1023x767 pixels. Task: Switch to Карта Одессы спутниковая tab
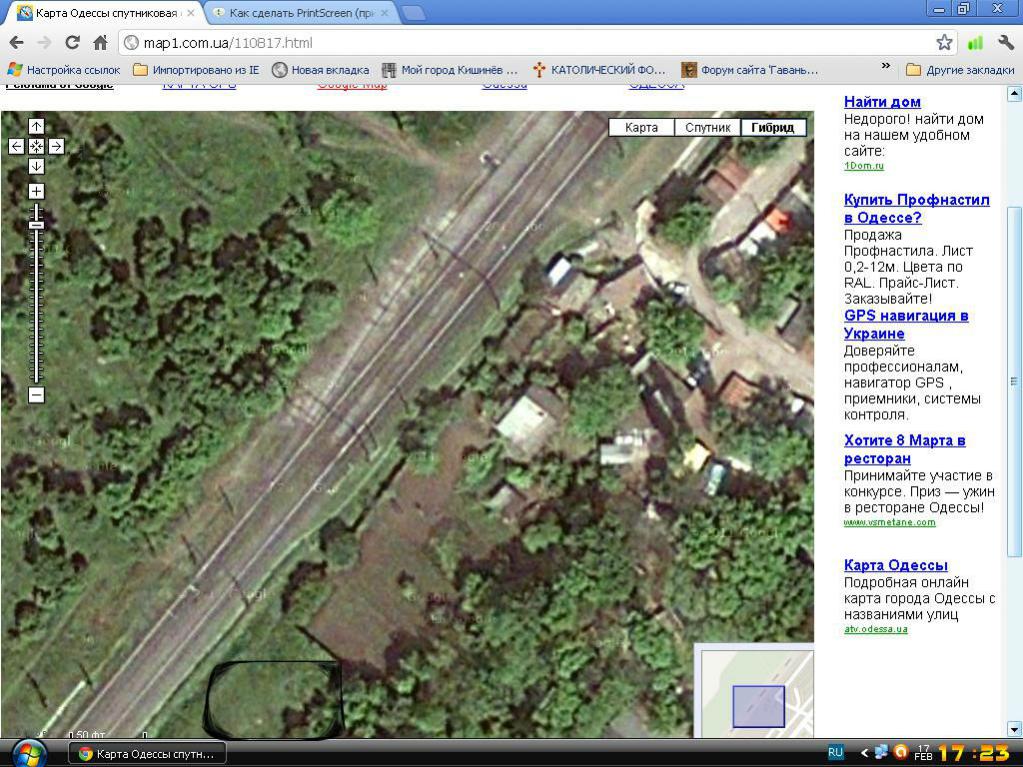106,13
